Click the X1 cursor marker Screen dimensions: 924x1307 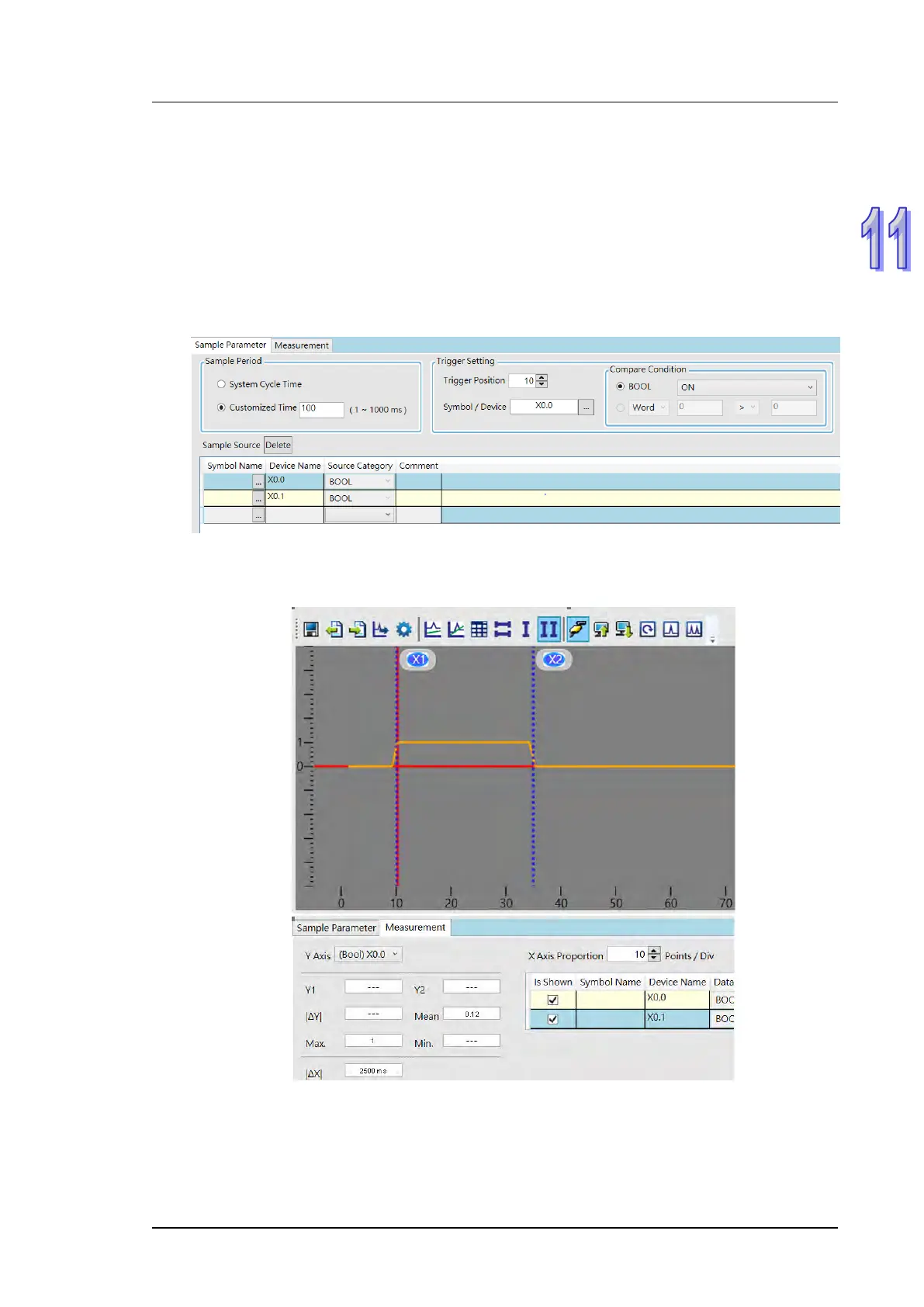[418, 660]
